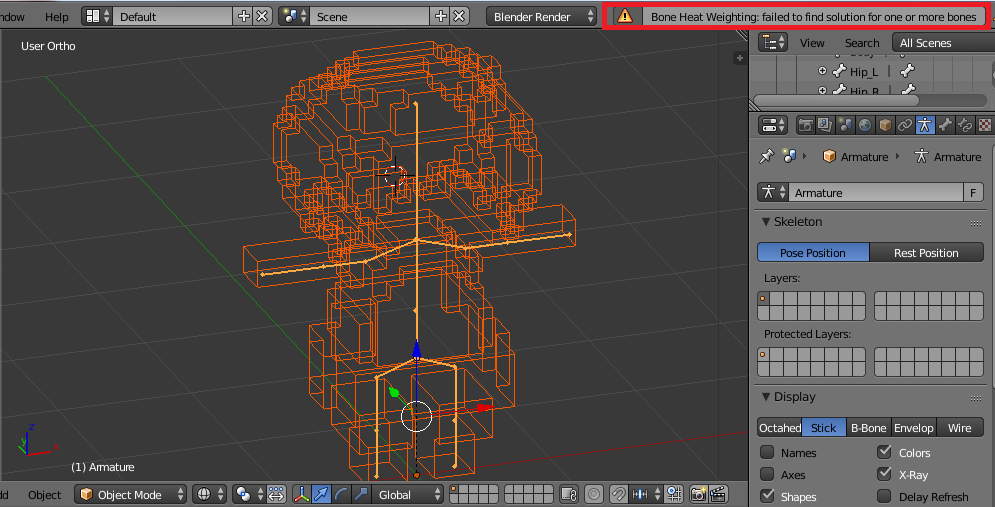Uncheck the X-Ray checkbox

[x=885, y=474]
